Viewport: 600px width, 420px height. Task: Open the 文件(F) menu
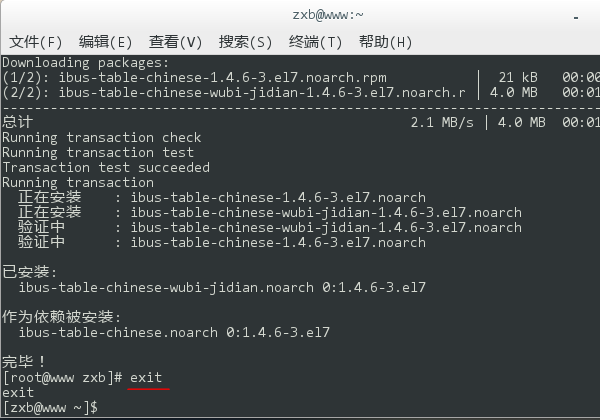35,42
